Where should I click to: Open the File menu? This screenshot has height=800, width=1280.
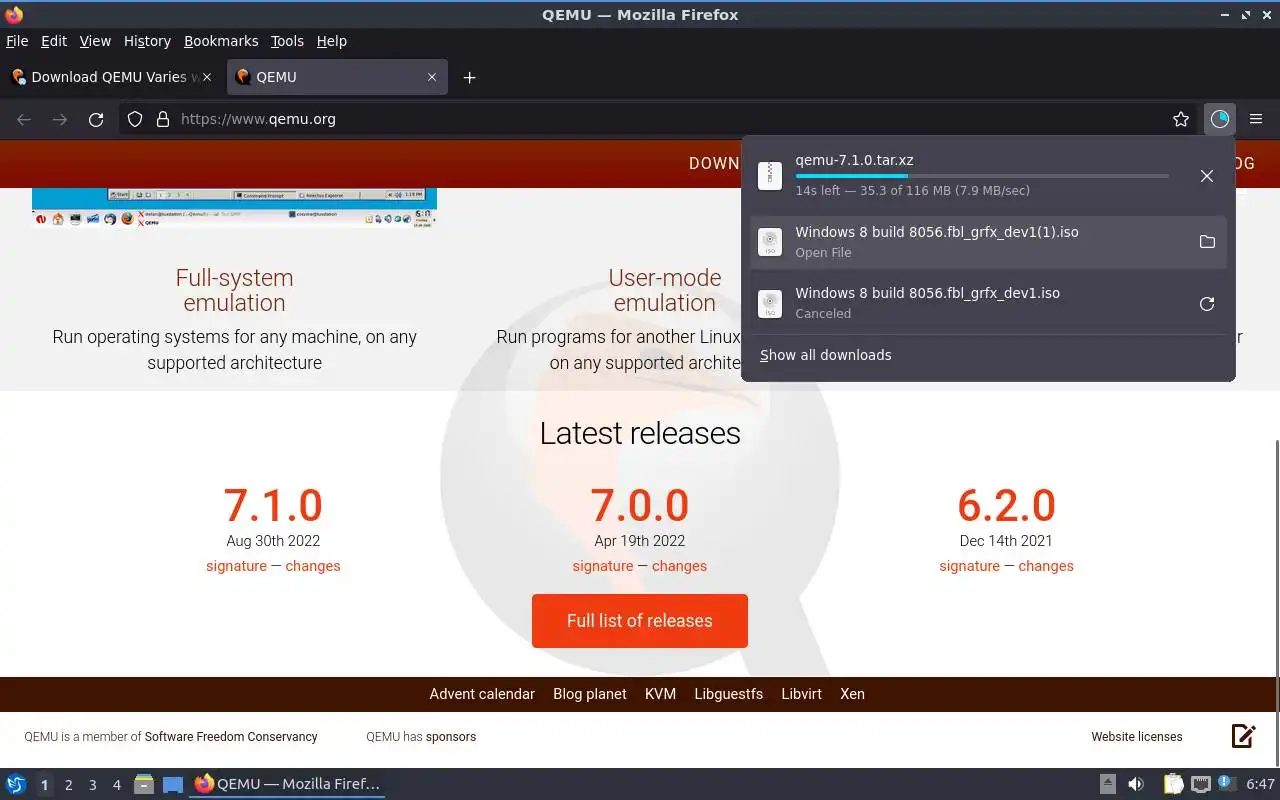pyautogui.click(x=17, y=41)
